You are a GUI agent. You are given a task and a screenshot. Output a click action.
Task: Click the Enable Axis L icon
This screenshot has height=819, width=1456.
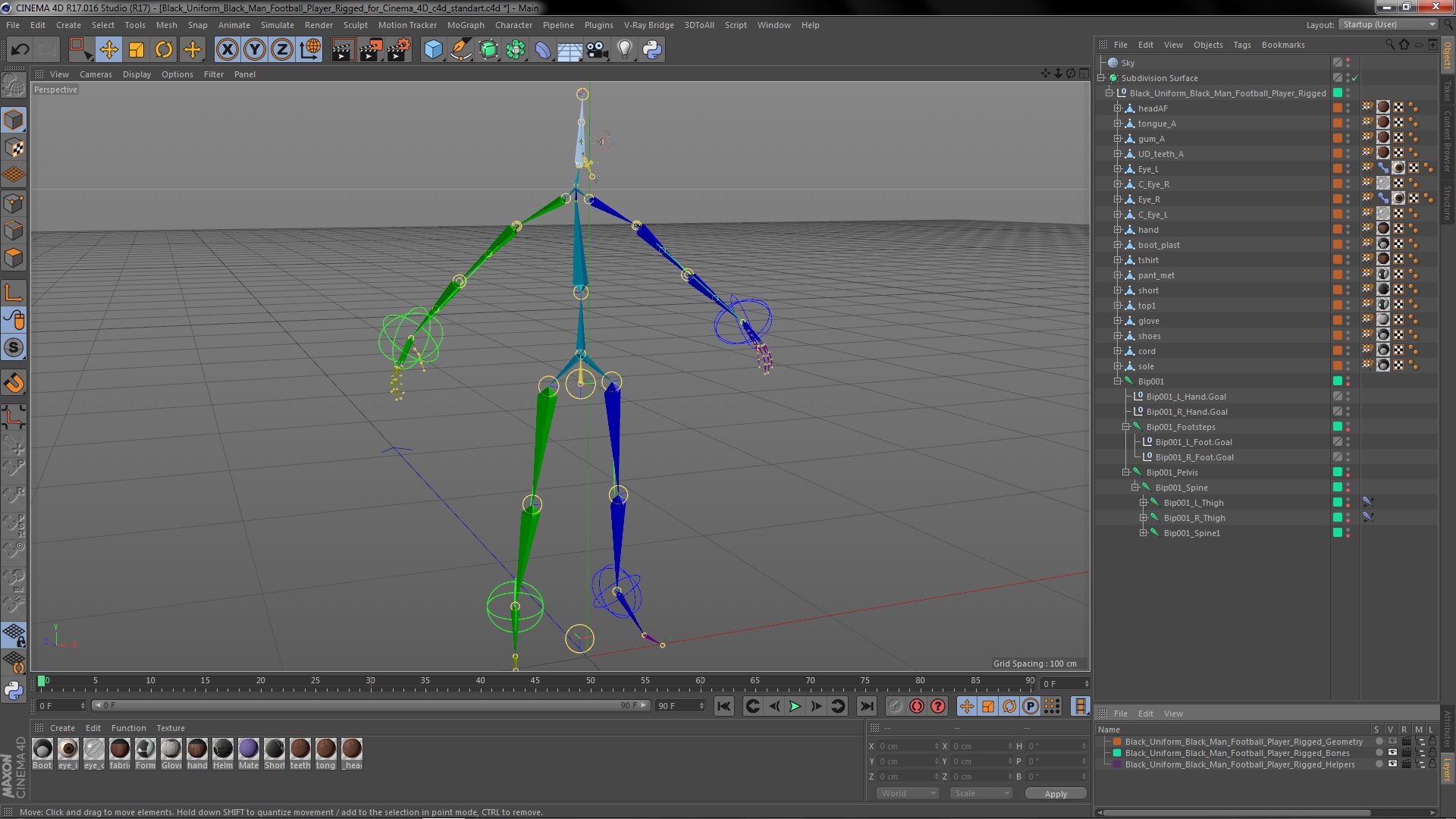[14, 292]
